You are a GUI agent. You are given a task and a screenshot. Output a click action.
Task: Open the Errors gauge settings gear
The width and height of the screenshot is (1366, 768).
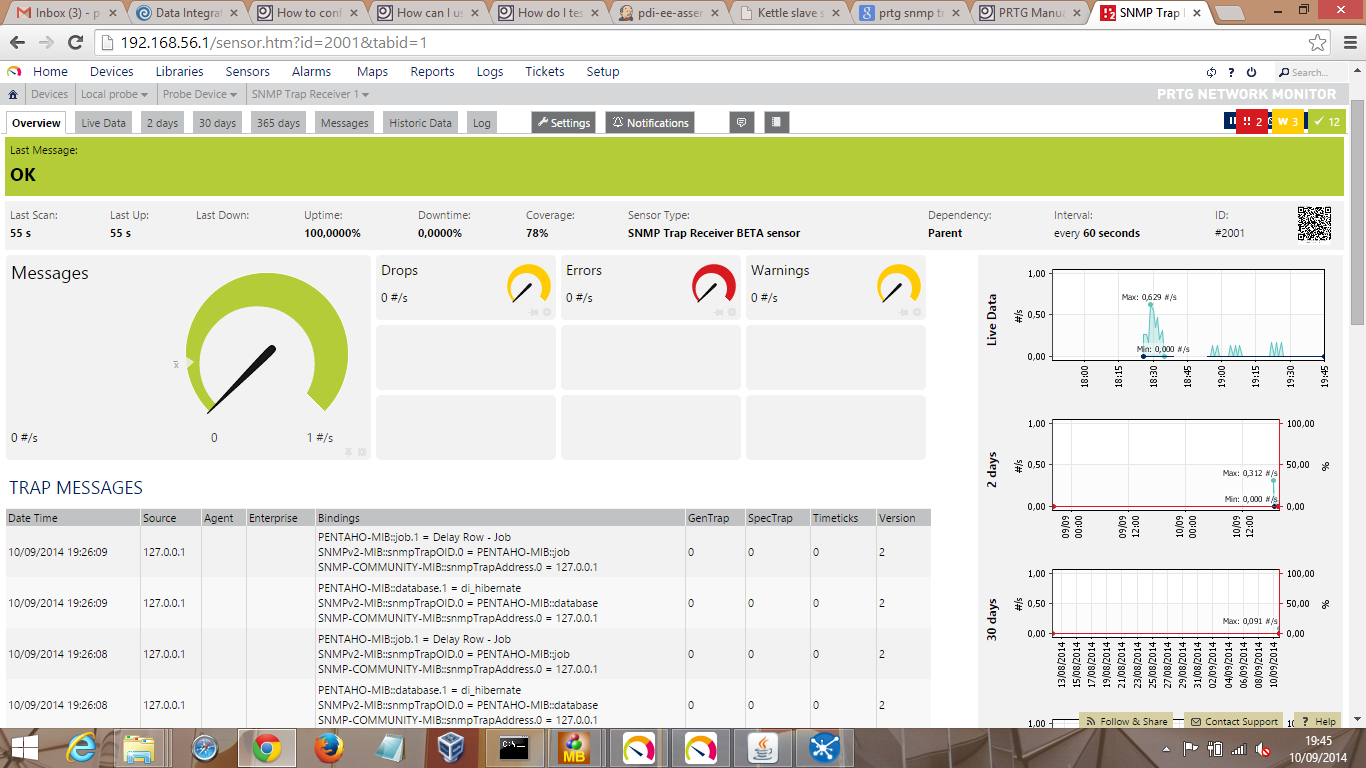point(732,312)
